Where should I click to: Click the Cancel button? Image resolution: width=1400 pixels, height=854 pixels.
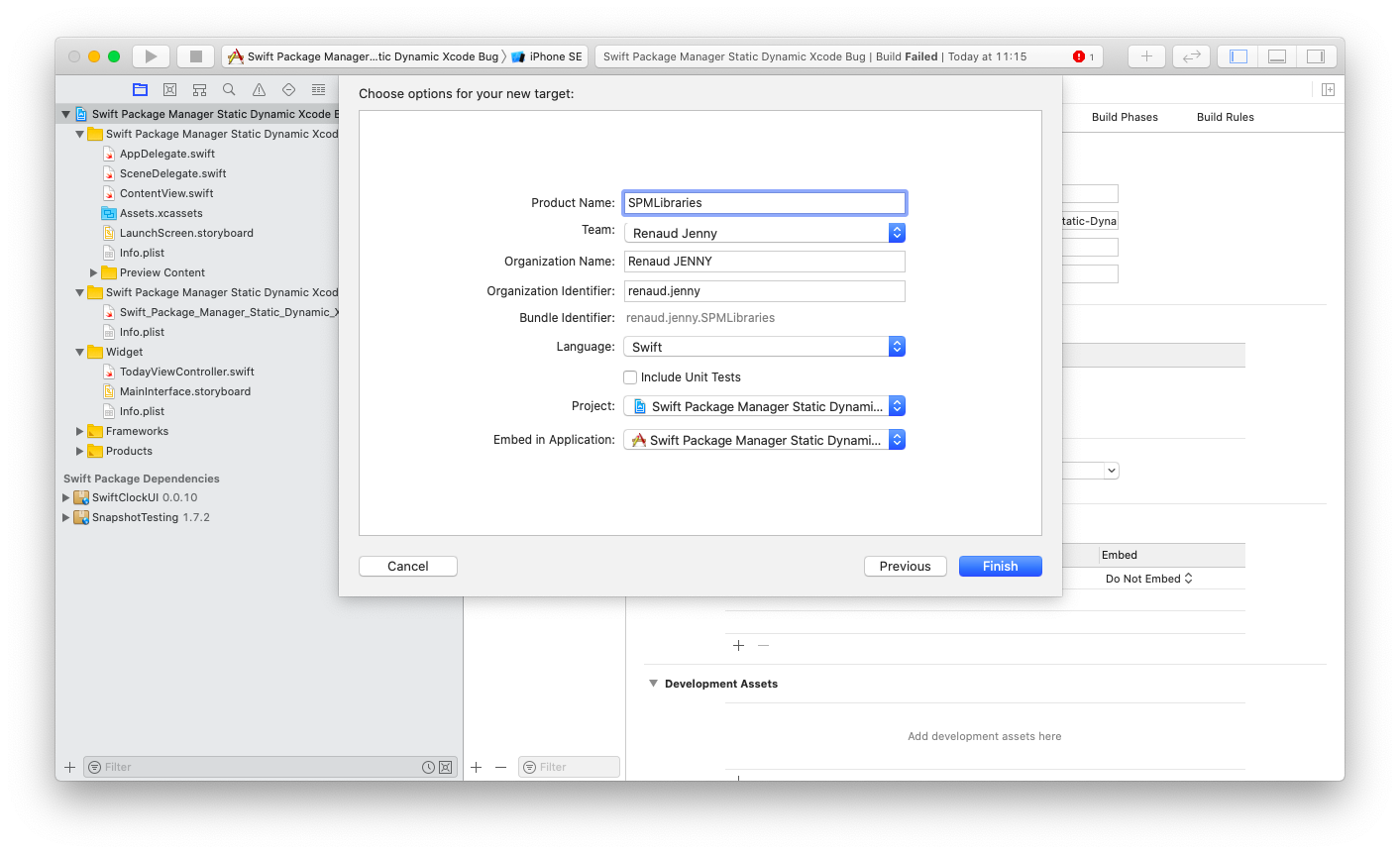(408, 566)
